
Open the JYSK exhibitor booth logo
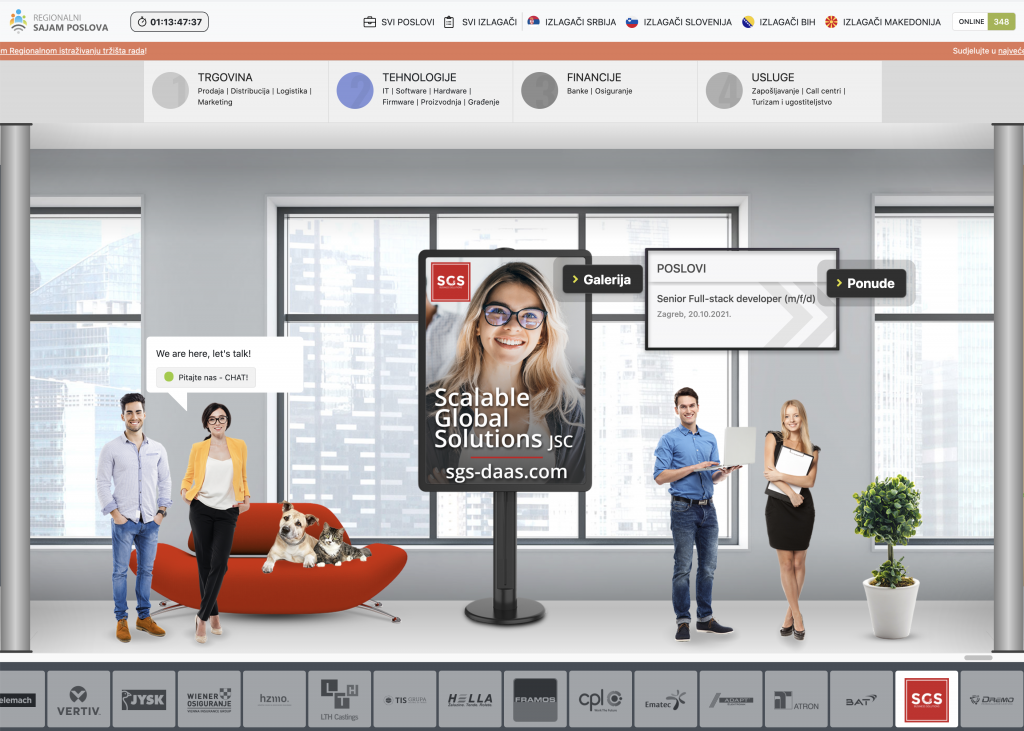[x=144, y=699]
